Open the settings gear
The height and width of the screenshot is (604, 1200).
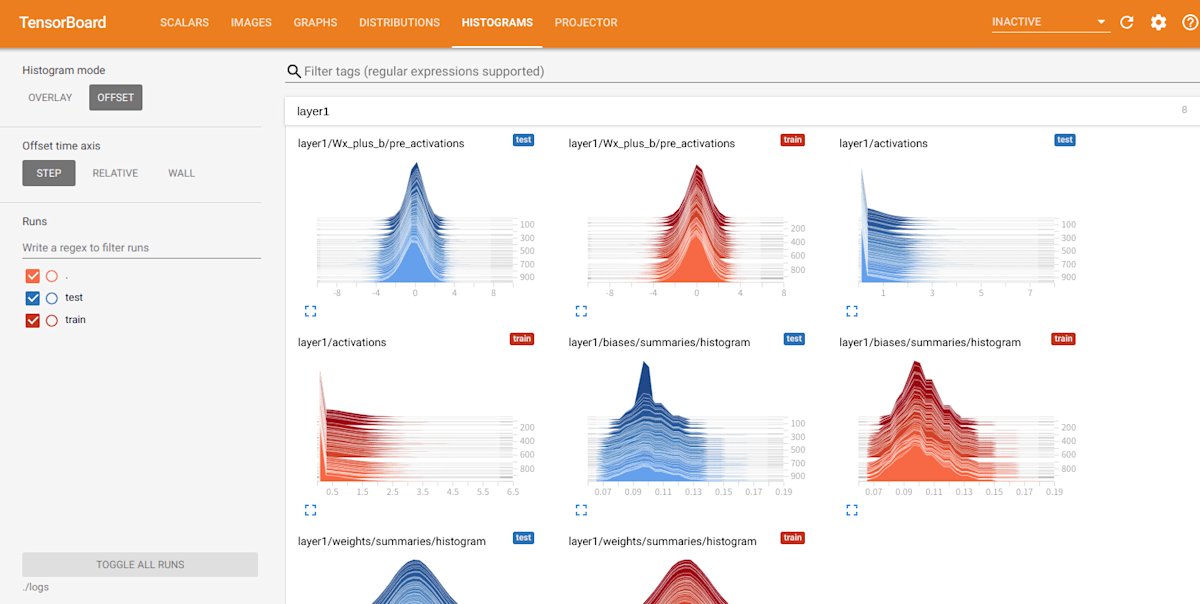pos(1158,22)
